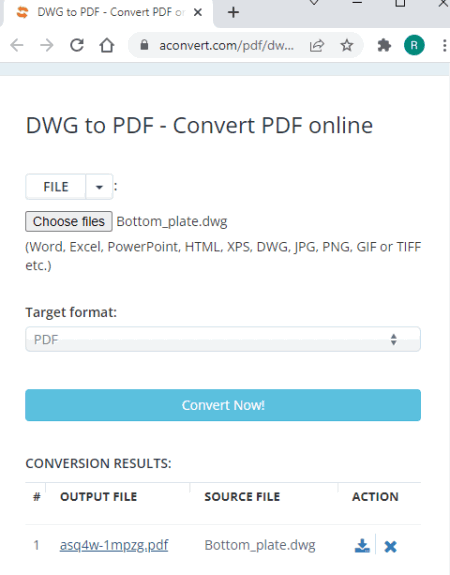Navigate back to the previous page
The image size is (450, 575).
point(17,45)
